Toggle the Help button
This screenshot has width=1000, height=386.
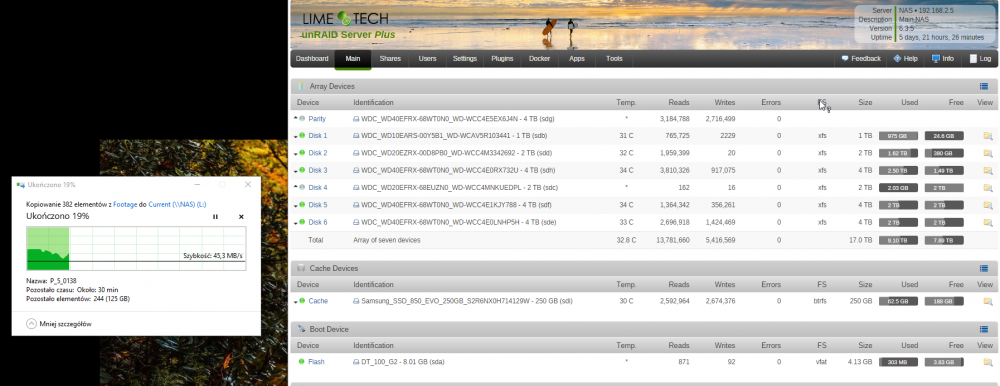pyautogui.click(x=906, y=59)
